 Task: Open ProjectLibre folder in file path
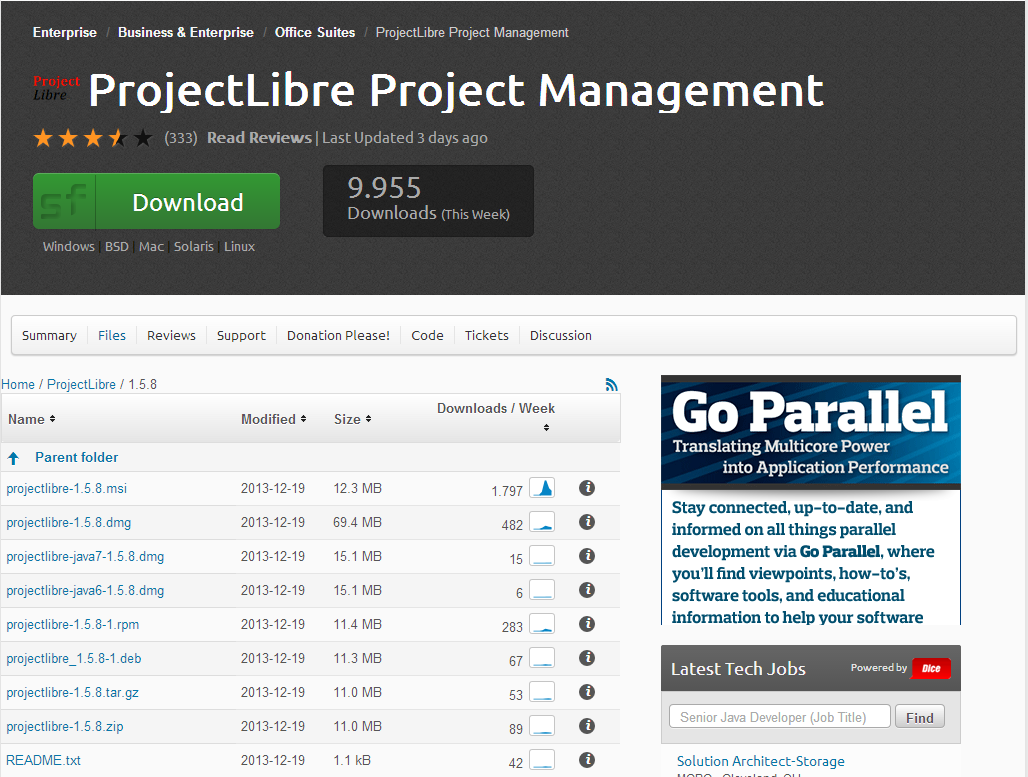(81, 384)
